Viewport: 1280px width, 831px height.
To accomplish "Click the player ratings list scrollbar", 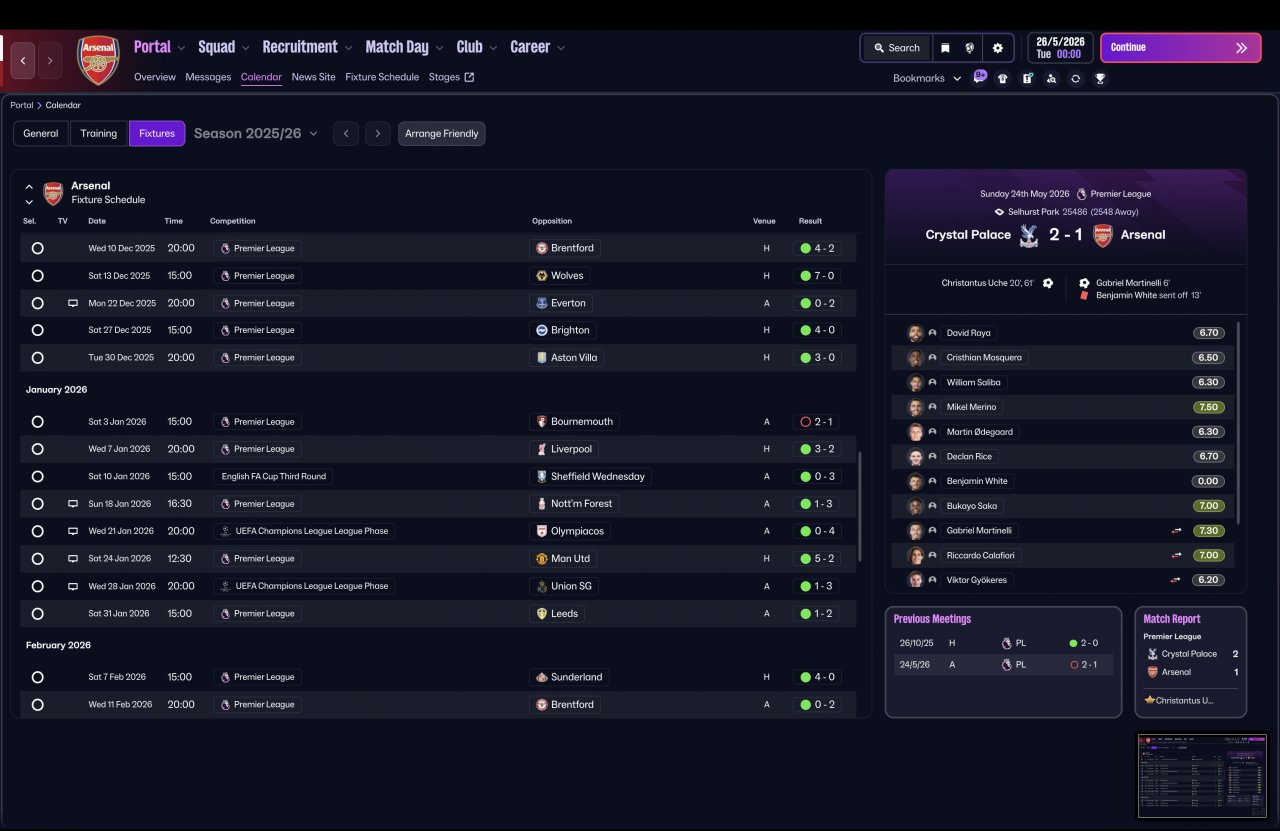I will tap(1240, 422).
